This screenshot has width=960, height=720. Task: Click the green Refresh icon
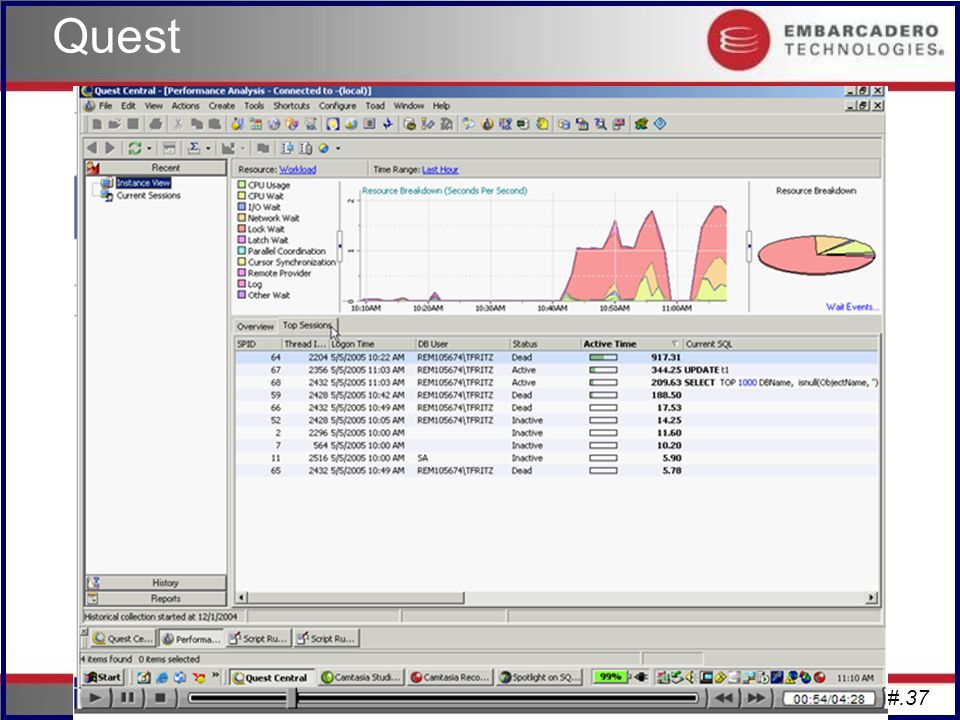pyautogui.click(x=135, y=148)
